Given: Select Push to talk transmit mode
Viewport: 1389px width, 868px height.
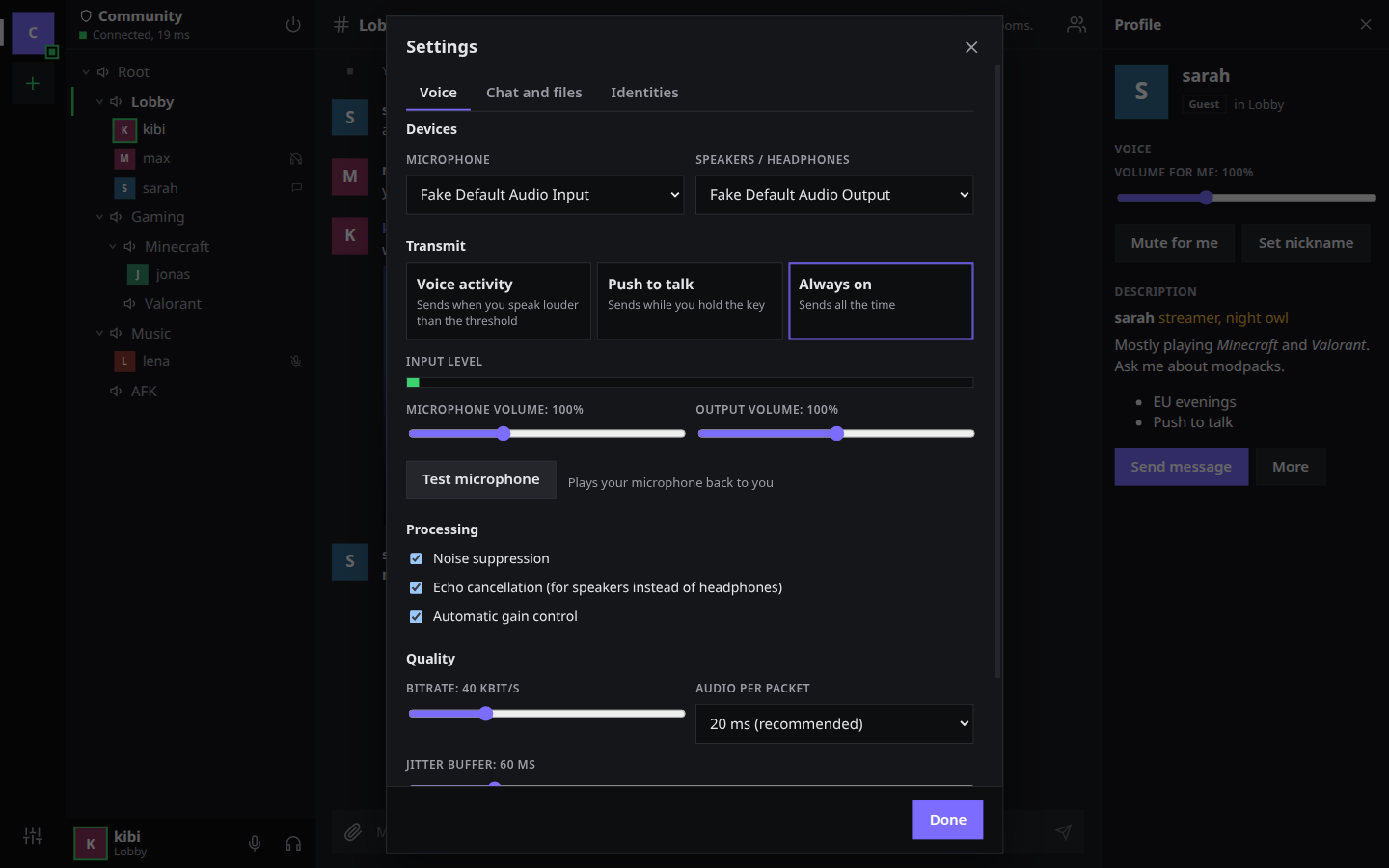Looking at the screenshot, I should [690, 301].
